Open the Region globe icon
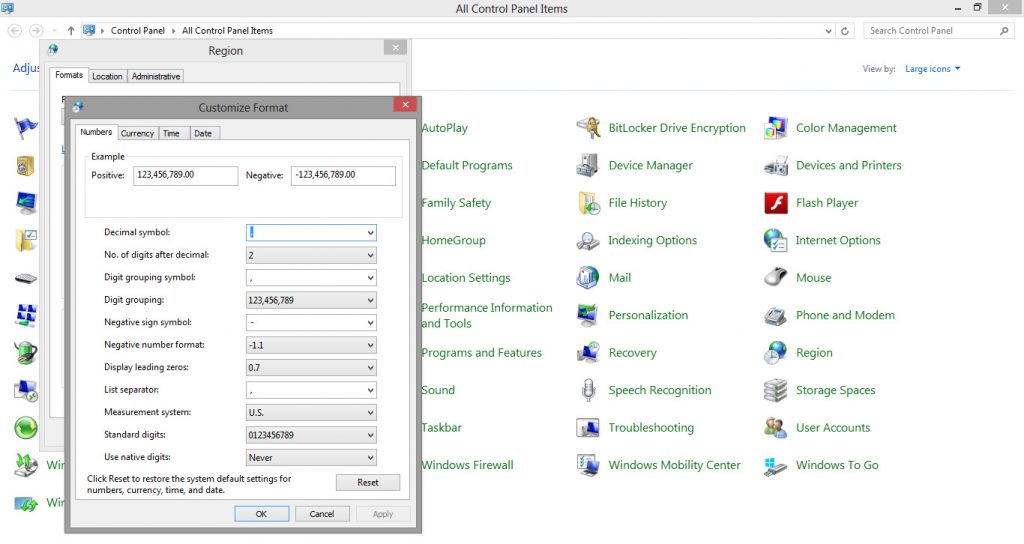This screenshot has width=1024, height=544. click(776, 353)
